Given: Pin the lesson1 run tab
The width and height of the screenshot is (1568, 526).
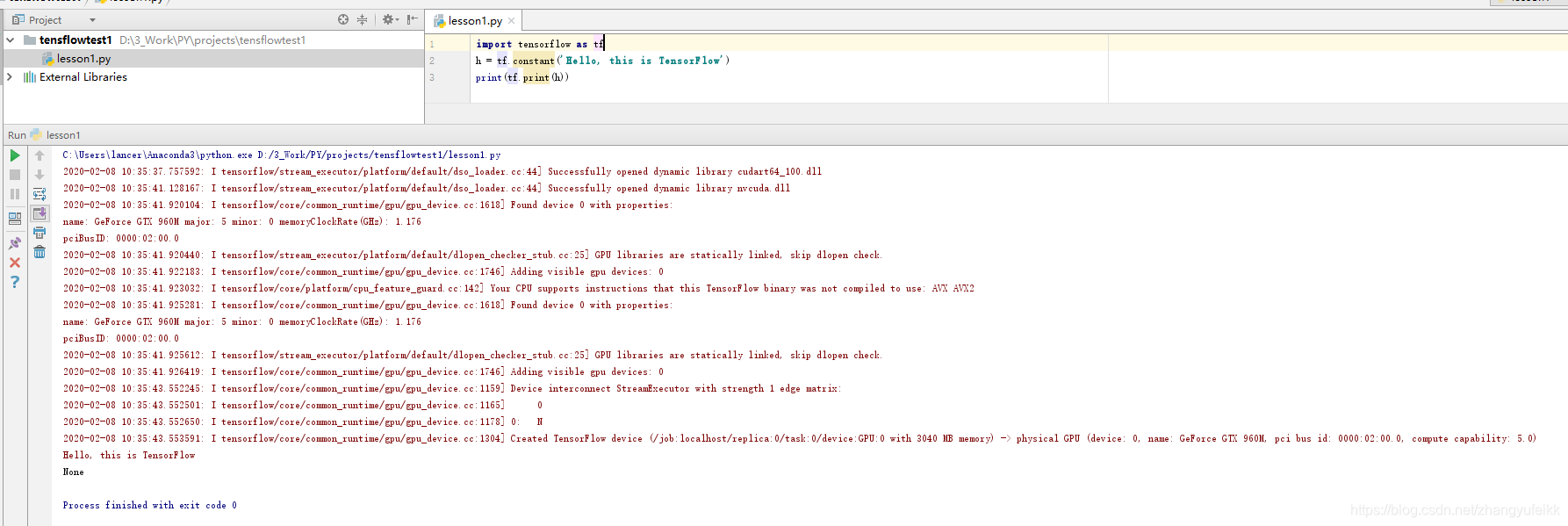Looking at the screenshot, I should click(x=15, y=243).
